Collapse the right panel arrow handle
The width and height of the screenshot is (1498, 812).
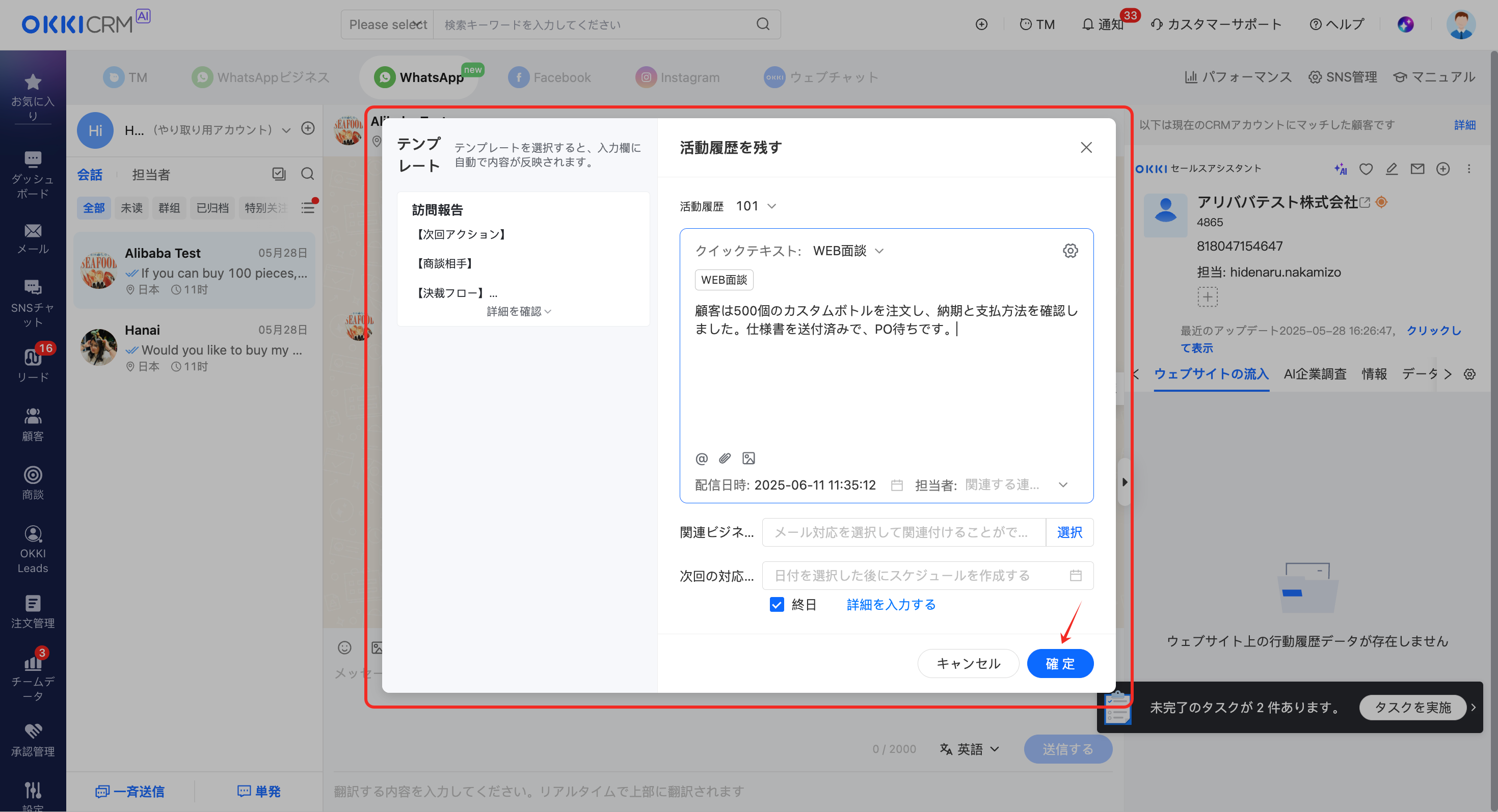click(x=1123, y=482)
